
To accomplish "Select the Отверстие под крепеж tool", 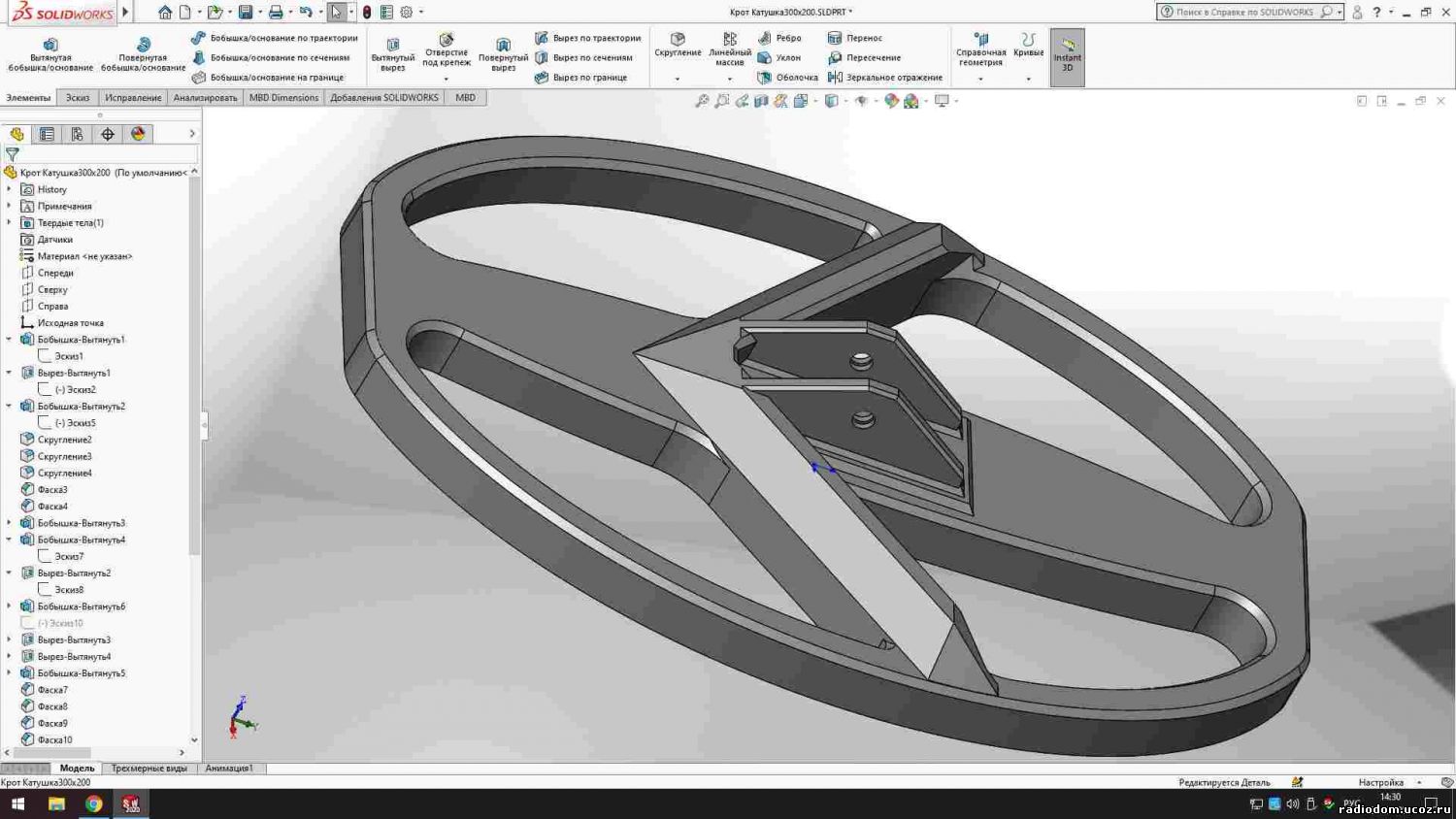I will pos(447,49).
